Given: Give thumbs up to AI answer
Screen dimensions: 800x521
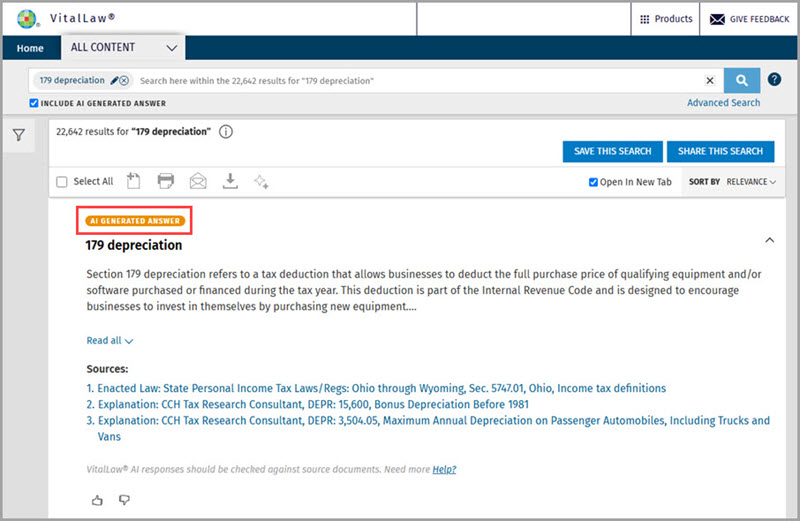Looking at the screenshot, I should [97, 500].
